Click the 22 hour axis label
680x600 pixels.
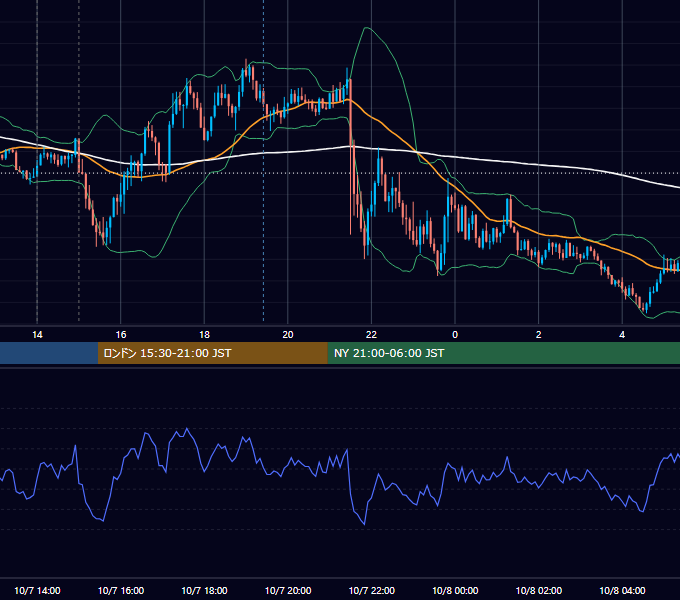(x=371, y=335)
